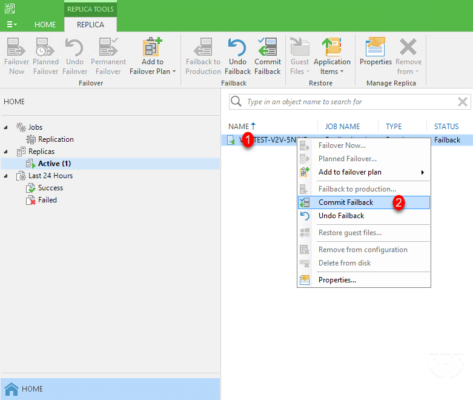The height and width of the screenshot is (400, 473).
Task: Select Replicas in the tree
Action: [41, 151]
